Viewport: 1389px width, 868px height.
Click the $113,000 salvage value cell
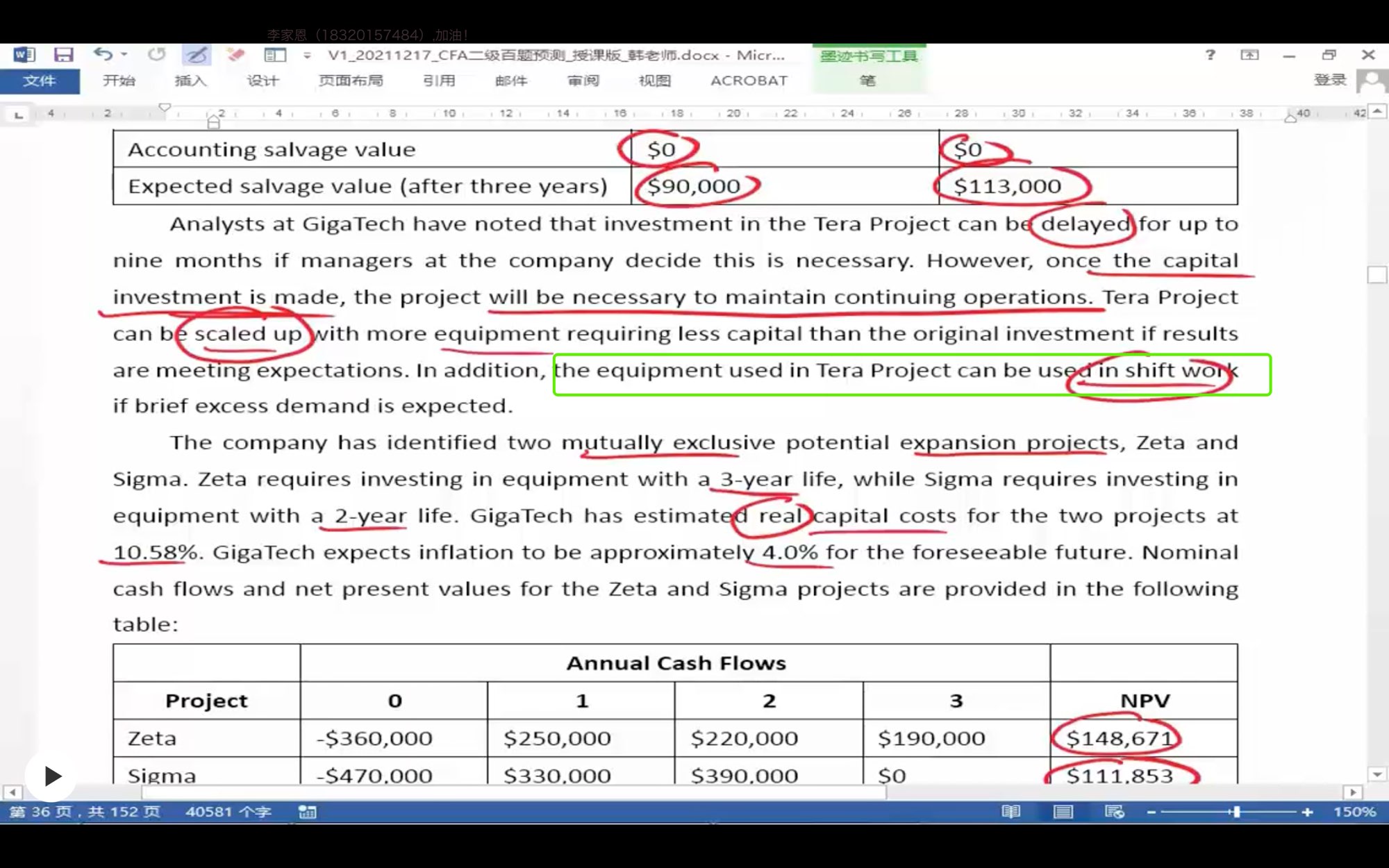[x=1088, y=186]
